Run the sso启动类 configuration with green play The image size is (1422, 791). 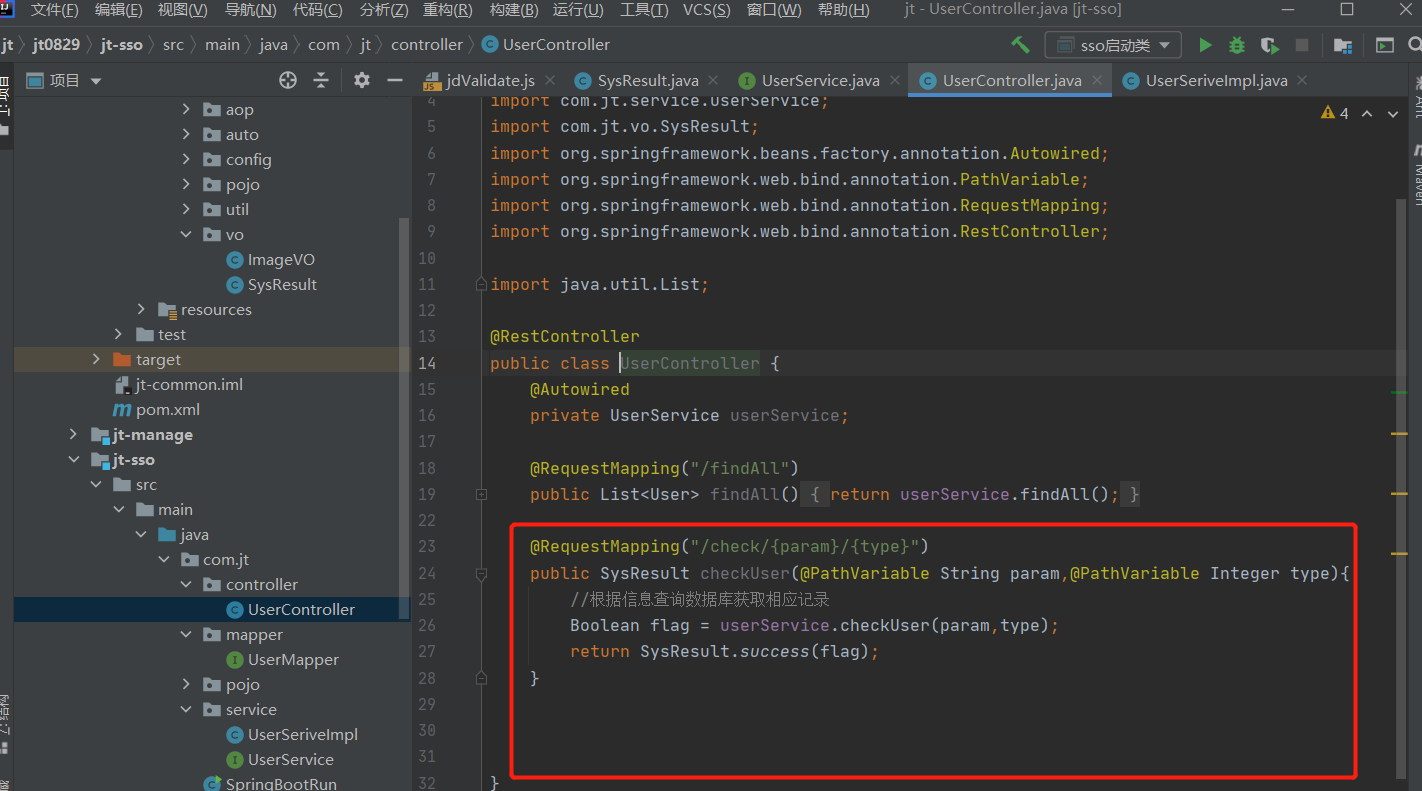pos(1205,45)
